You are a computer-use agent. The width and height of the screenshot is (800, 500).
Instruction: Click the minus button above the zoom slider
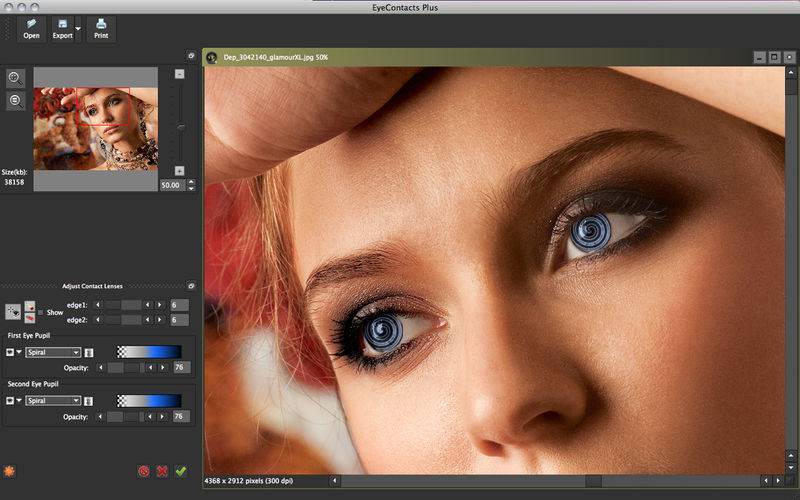pos(180,74)
